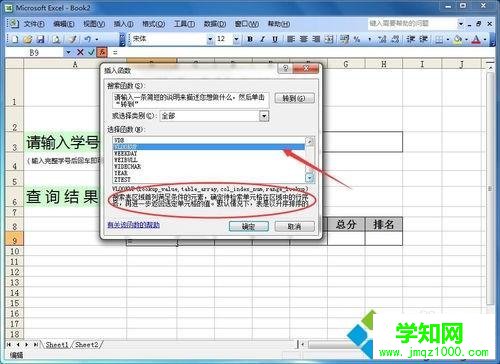The height and width of the screenshot is (364, 500).
Task: Click the Open file toolbar icon
Action: [x=28, y=39]
